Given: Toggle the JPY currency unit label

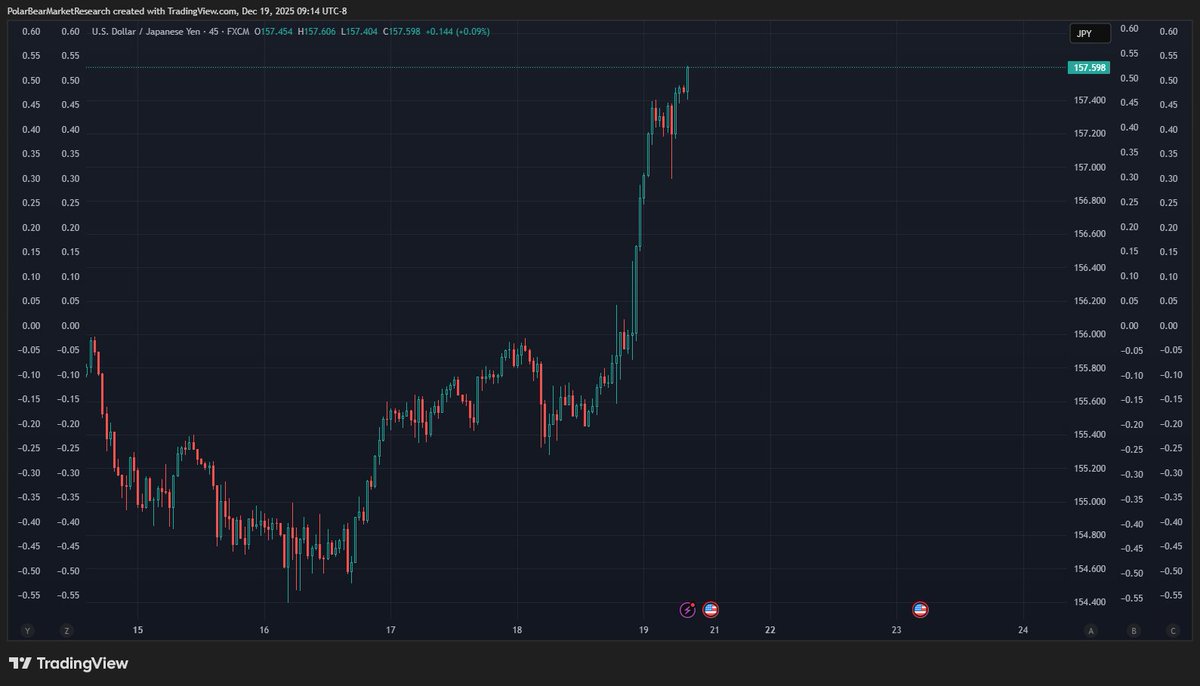Looking at the screenshot, I should point(1088,33).
